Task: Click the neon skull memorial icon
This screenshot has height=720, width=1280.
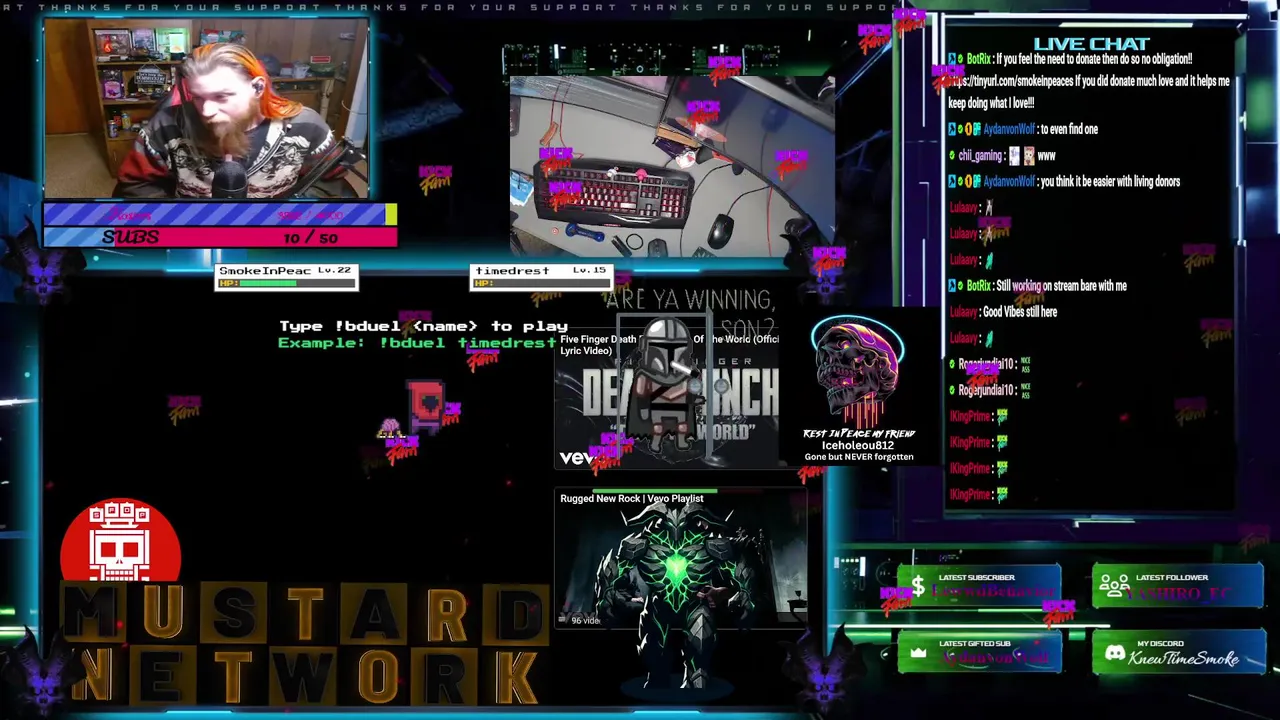Action: [x=858, y=372]
